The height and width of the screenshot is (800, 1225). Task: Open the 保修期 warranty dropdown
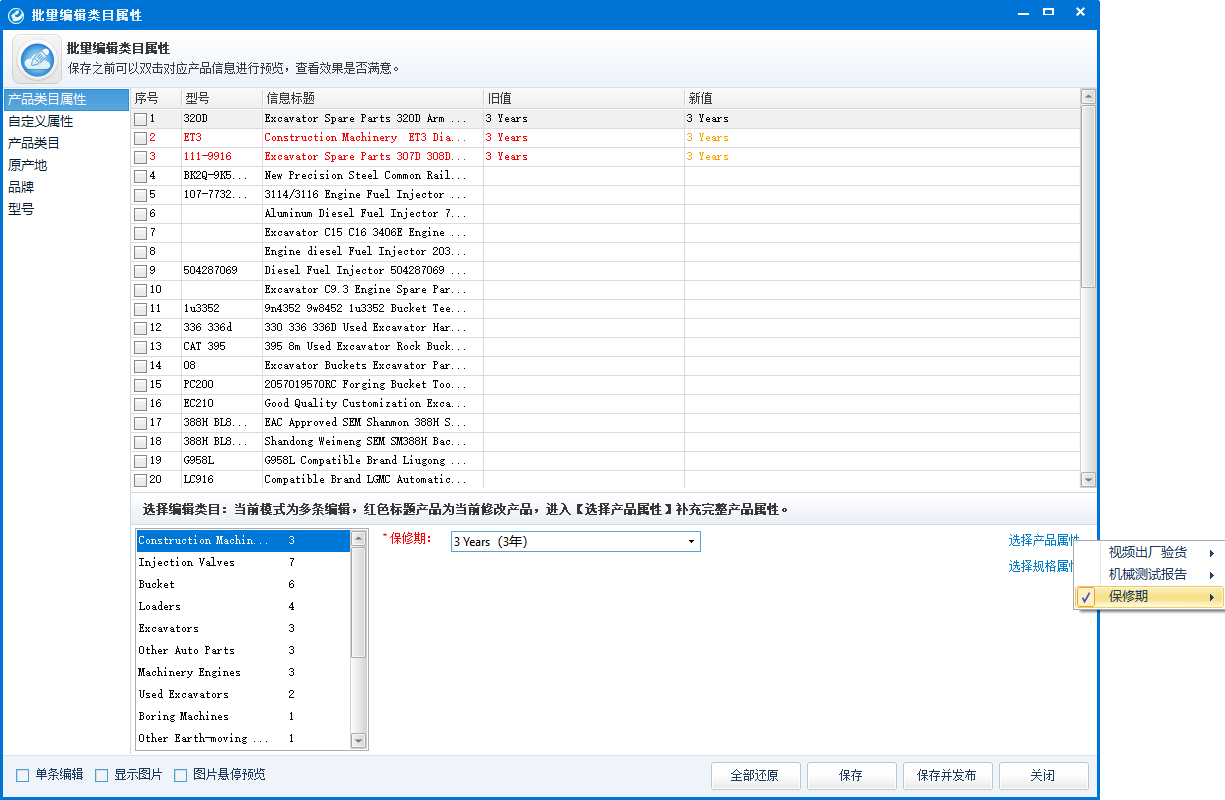(x=575, y=541)
